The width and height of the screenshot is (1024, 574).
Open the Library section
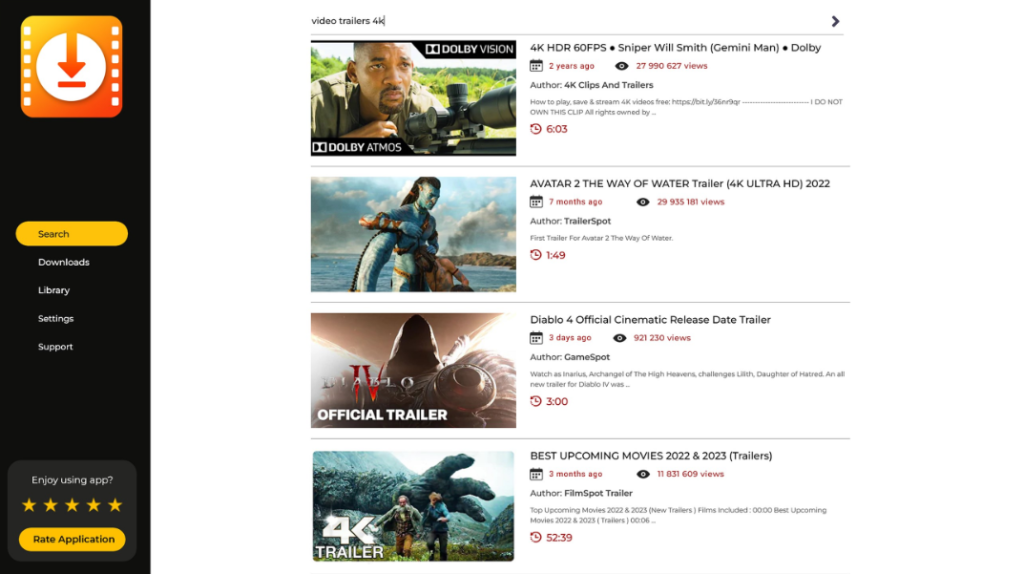point(54,290)
